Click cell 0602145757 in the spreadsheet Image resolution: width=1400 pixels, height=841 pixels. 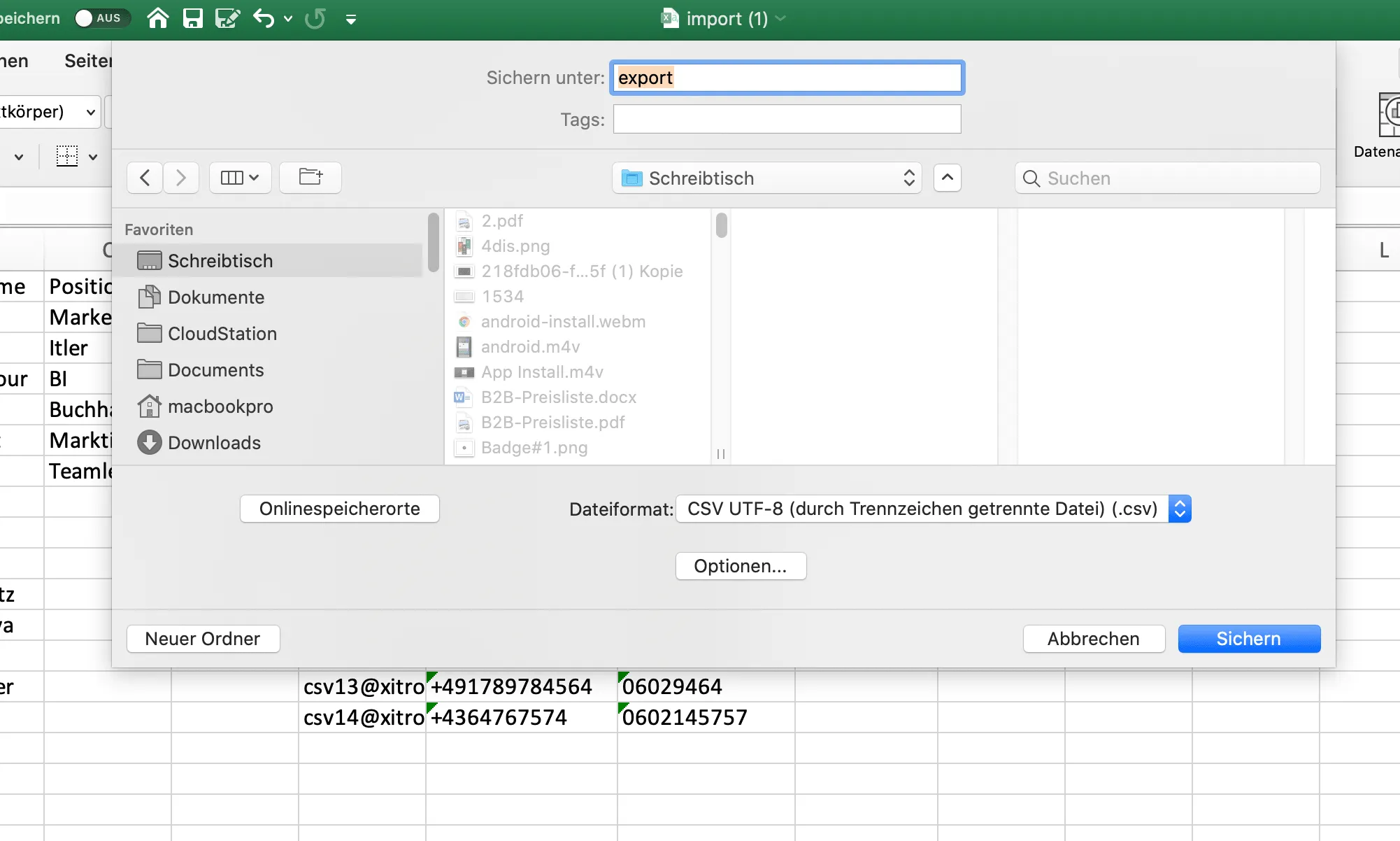tap(706, 717)
